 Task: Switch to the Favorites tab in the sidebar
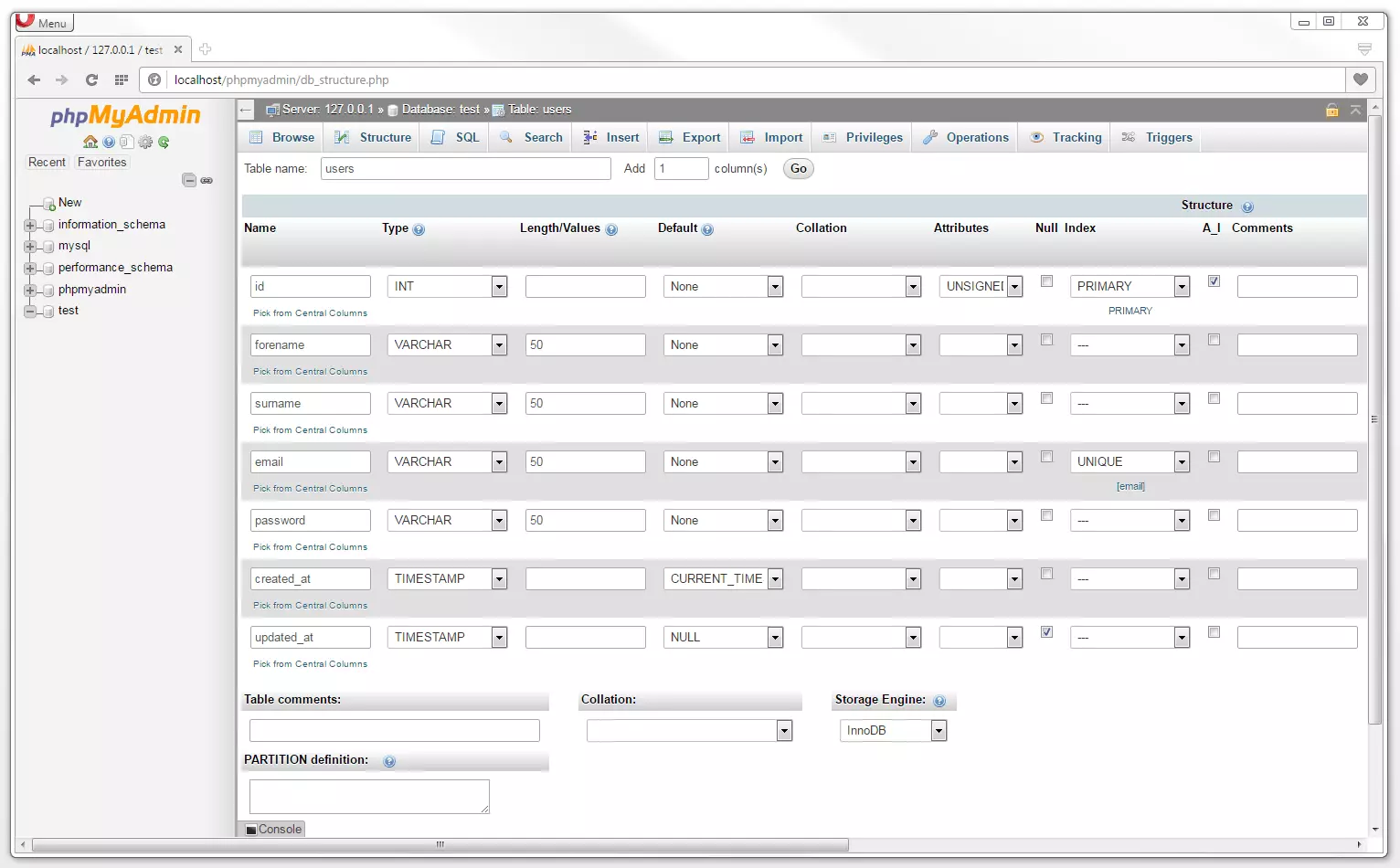click(101, 162)
